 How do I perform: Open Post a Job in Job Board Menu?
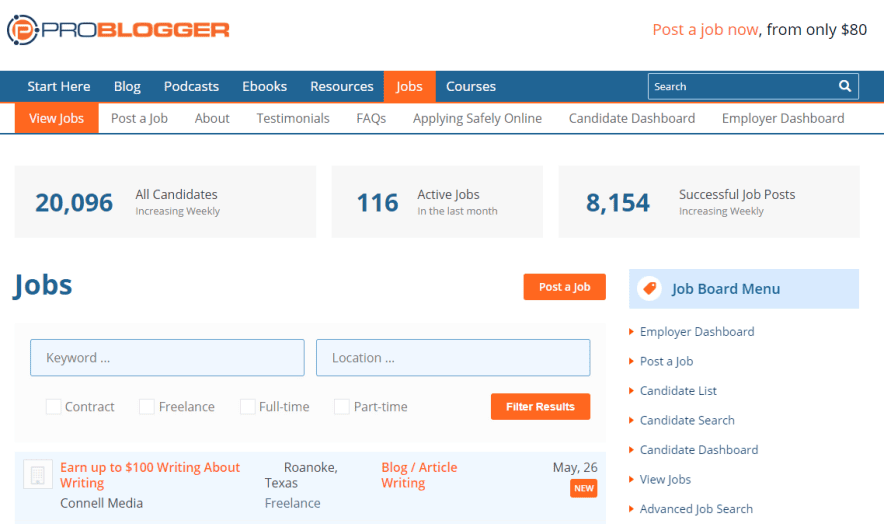pyautogui.click(x=666, y=361)
